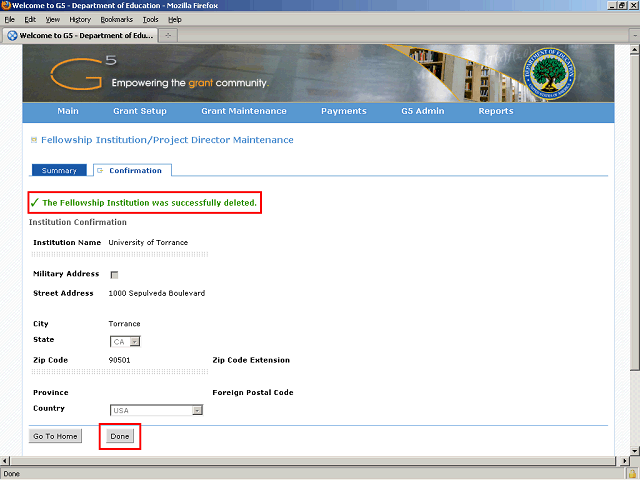The width and height of the screenshot is (640, 480).
Task: Open the Help menu
Action: coord(175,20)
